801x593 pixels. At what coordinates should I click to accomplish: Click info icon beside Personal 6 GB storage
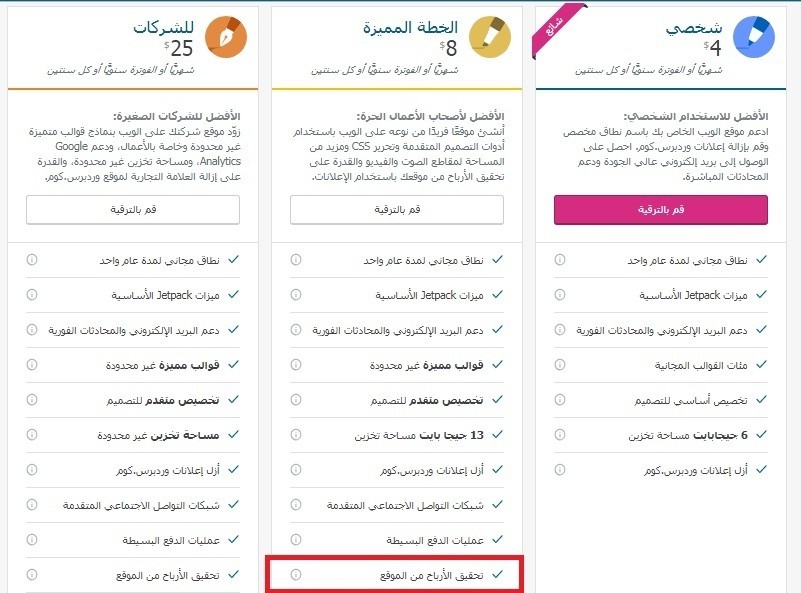click(559, 436)
